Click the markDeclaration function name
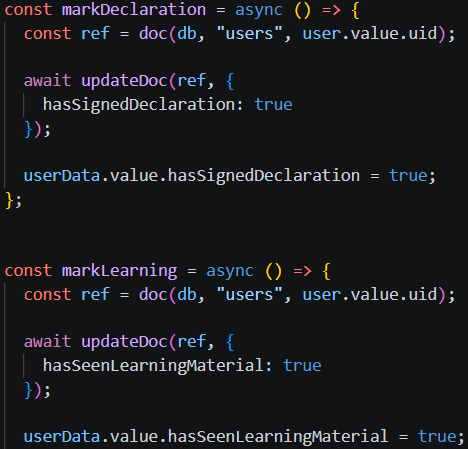Image resolution: width=468 pixels, height=449 pixels. pyautogui.click(x=134, y=9)
